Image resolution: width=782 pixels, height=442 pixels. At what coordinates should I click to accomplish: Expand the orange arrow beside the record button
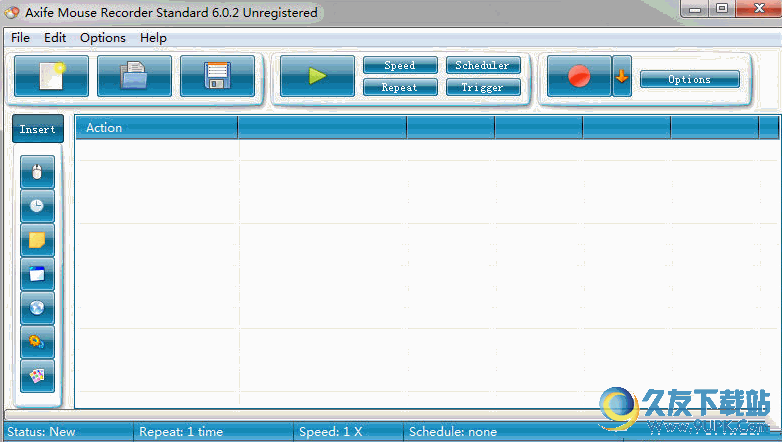pos(622,76)
